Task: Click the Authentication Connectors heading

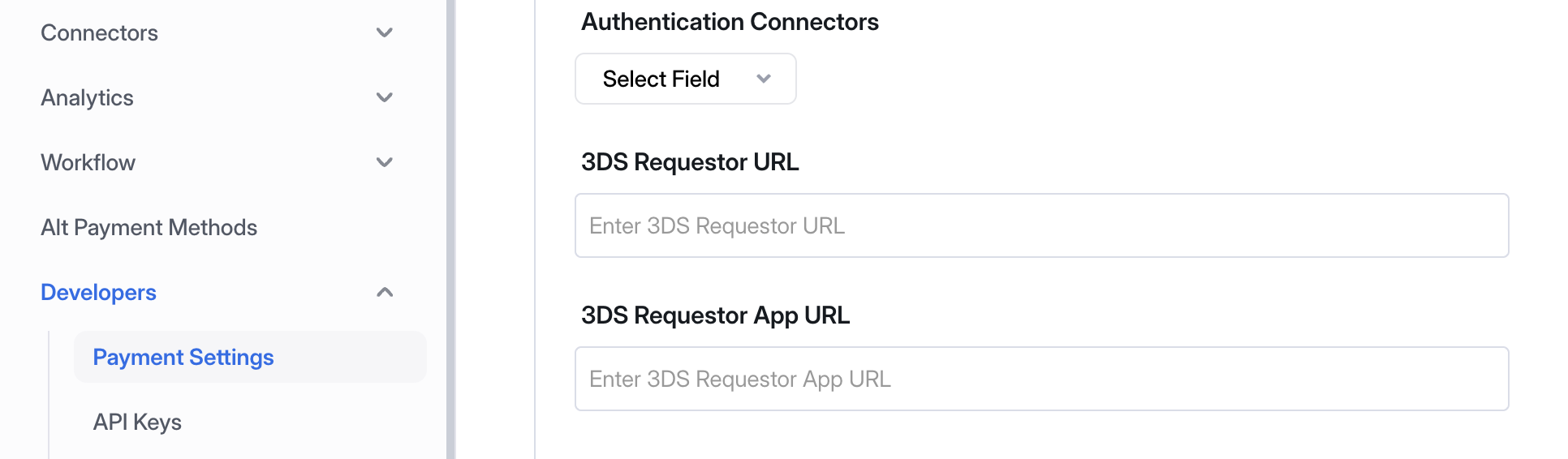Action: pos(730,22)
